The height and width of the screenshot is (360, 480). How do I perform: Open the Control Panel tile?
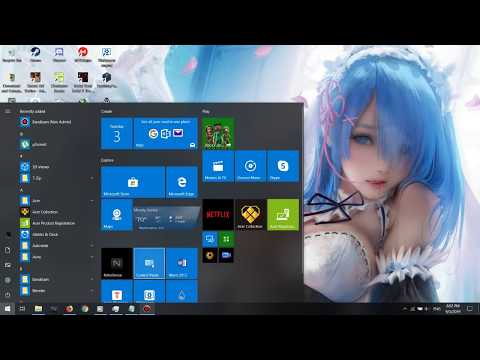(149, 263)
